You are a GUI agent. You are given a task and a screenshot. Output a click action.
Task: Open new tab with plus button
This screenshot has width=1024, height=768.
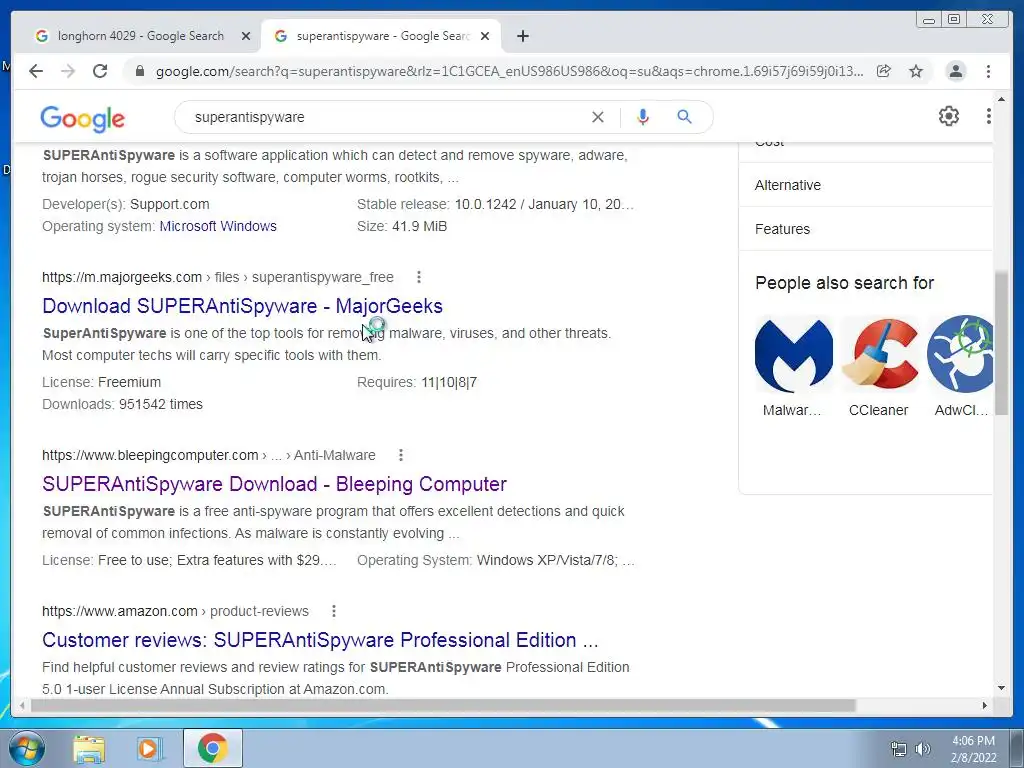point(522,36)
